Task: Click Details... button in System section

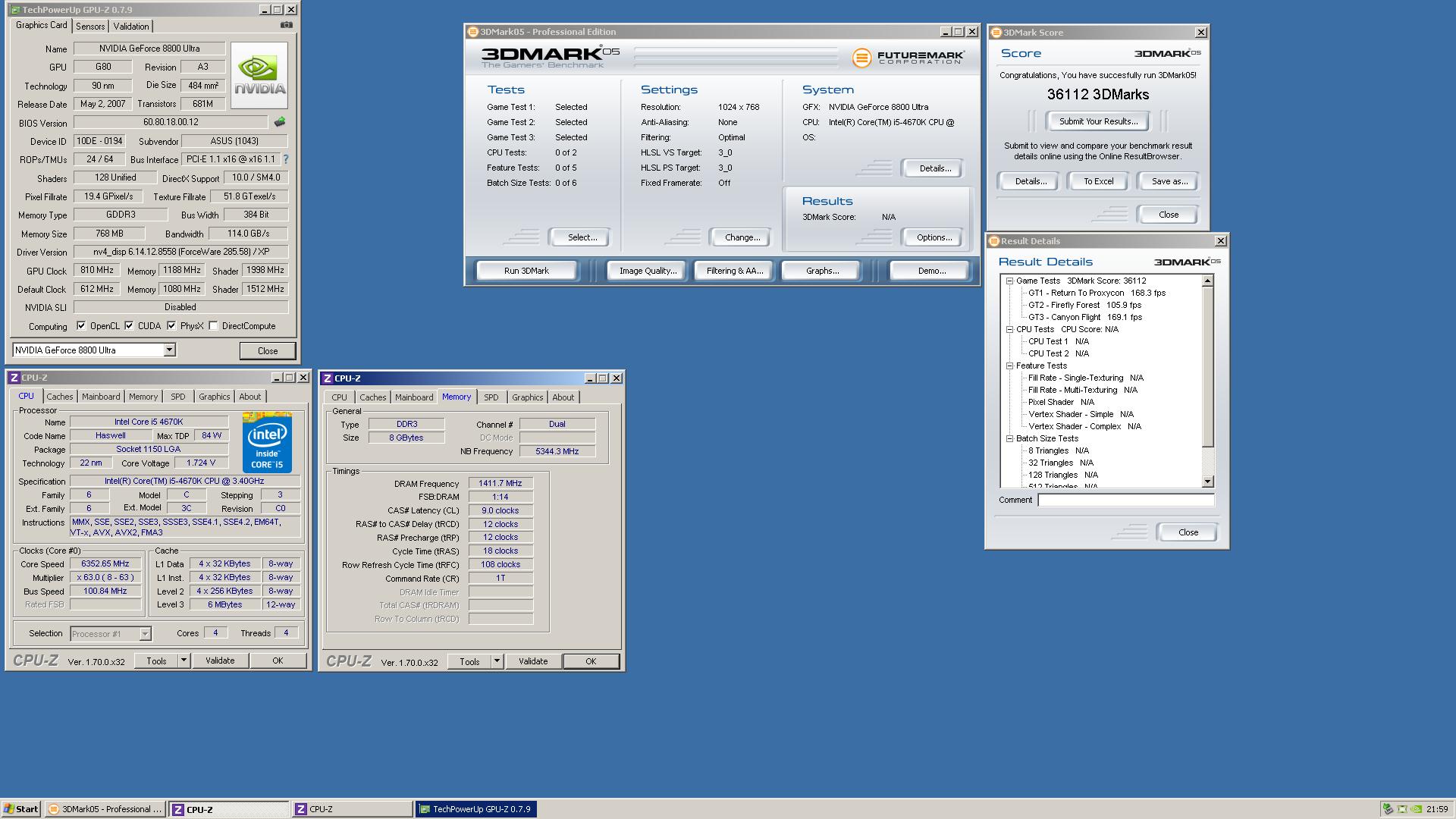Action: (935, 168)
